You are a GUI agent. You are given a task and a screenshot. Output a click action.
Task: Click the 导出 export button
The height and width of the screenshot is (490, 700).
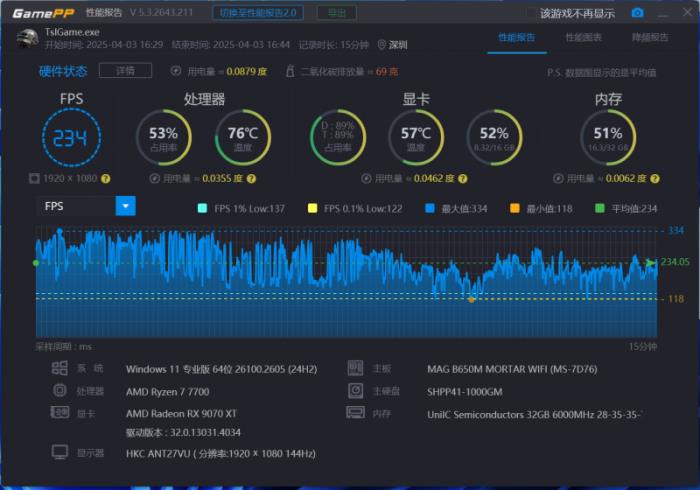[x=337, y=12]
